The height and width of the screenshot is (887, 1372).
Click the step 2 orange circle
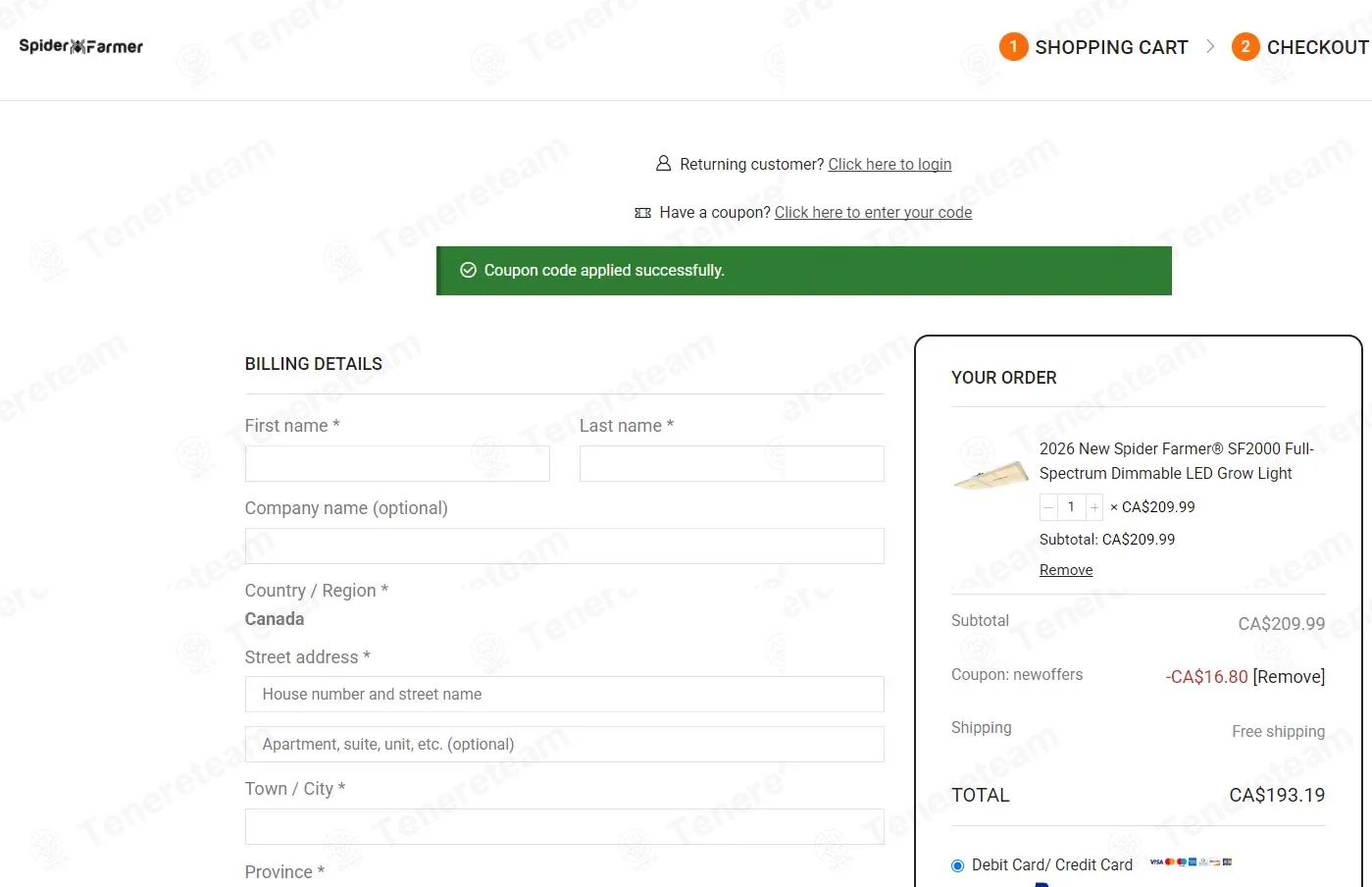click(x=1245, y=46)
